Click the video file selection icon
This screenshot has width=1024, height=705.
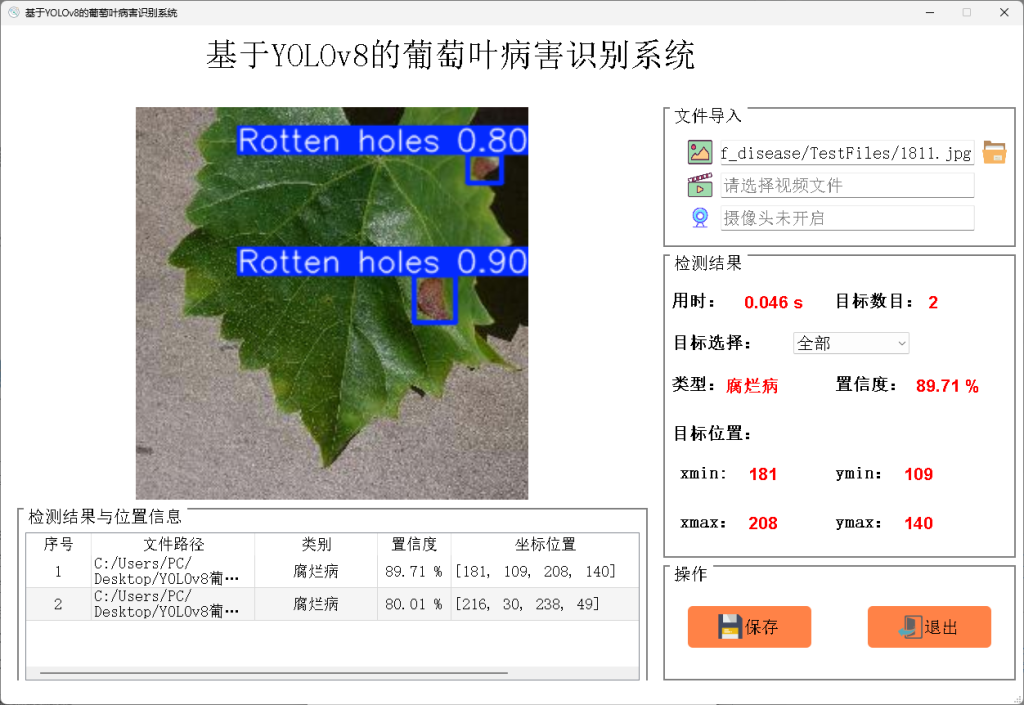click(x=700, y=184)
